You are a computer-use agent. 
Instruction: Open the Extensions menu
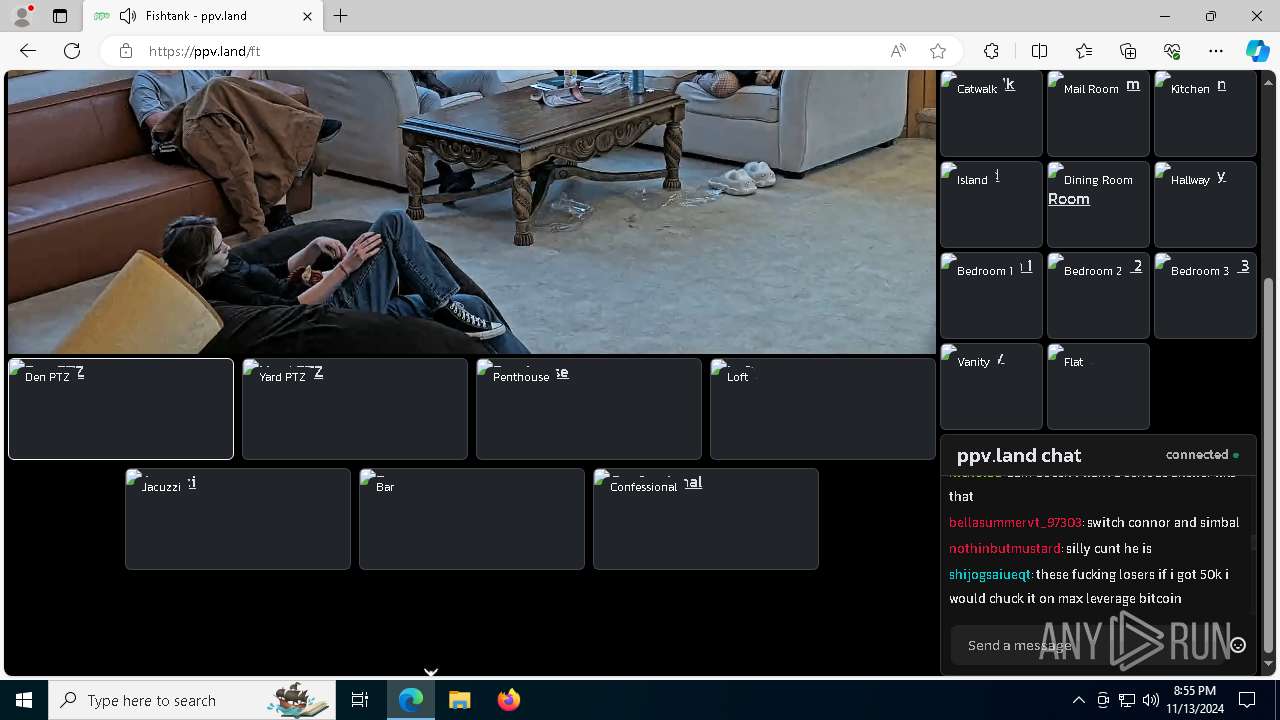click(991, 51)
